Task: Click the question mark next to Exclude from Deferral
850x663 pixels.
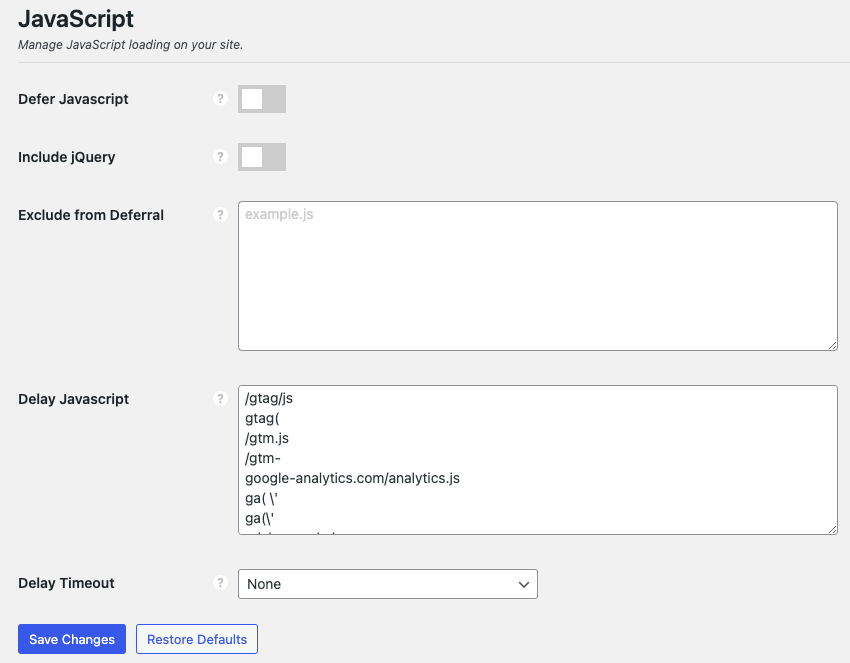Action: [221, 215]
